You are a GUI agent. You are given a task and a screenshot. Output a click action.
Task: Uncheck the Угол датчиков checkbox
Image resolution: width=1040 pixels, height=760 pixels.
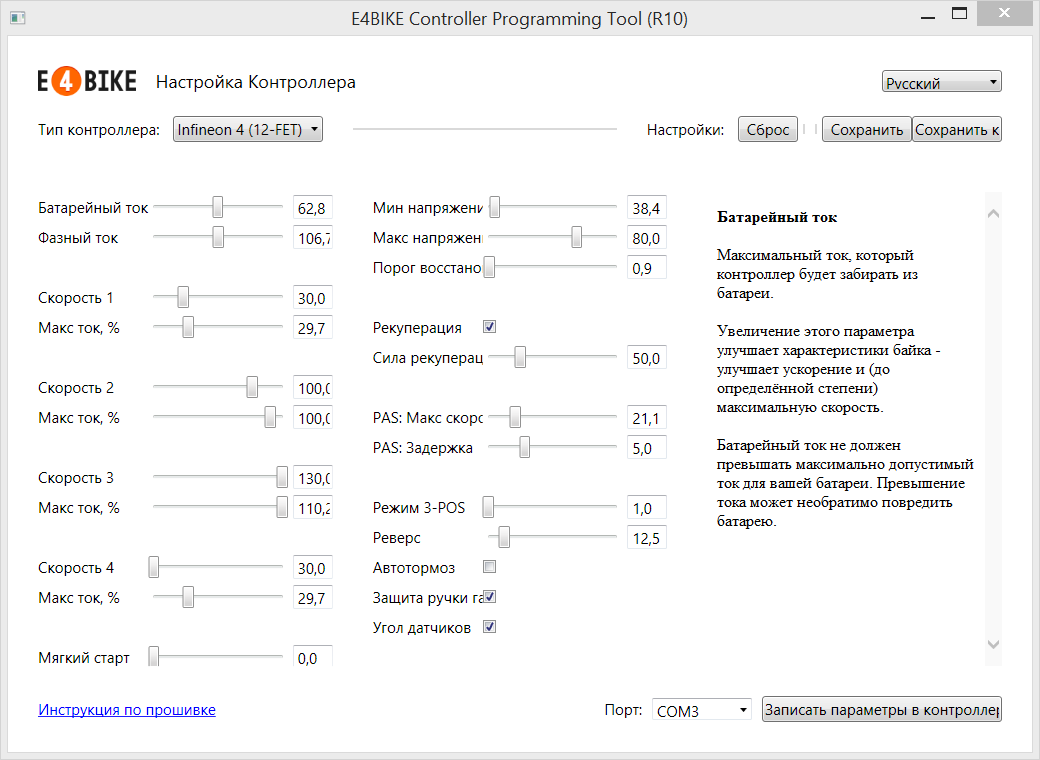(490, 627)
